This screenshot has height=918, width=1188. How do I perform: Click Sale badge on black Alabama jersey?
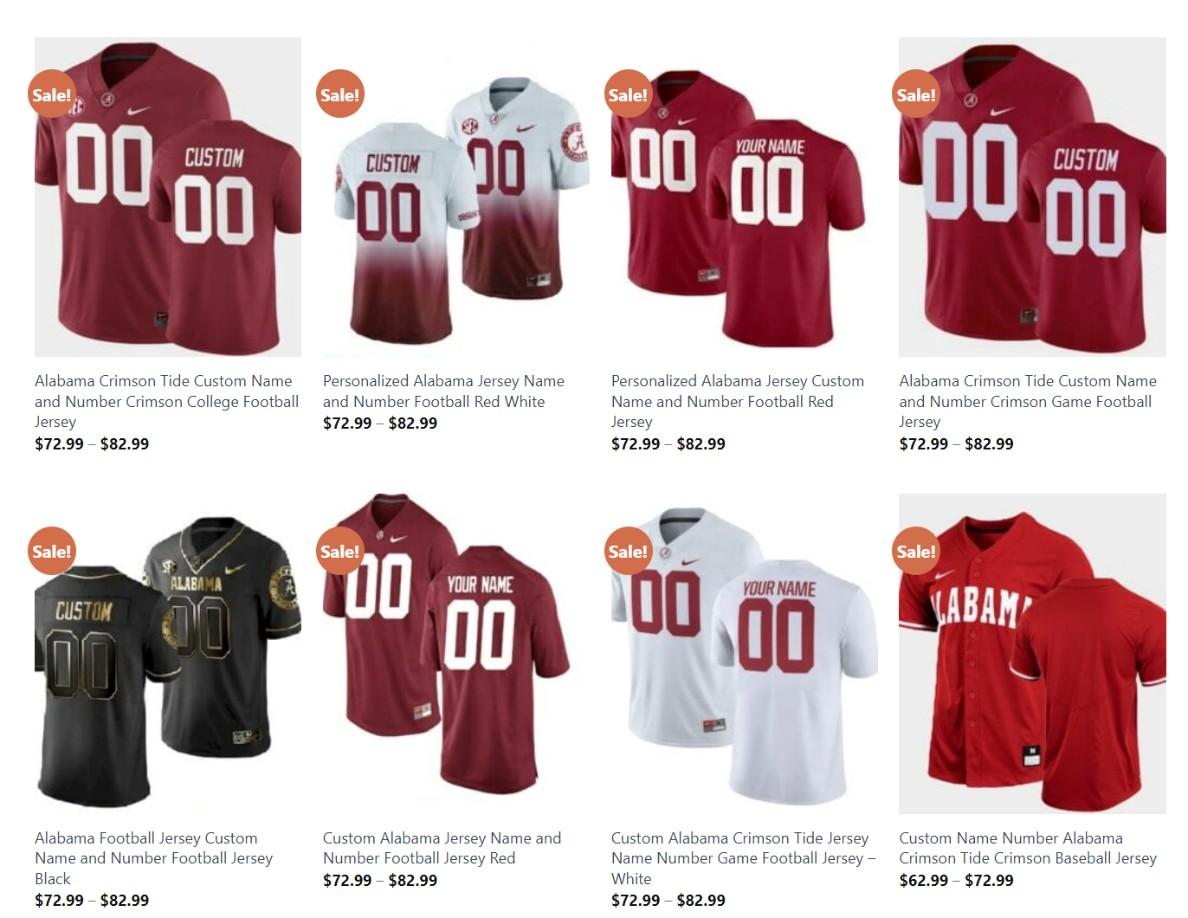coord(52,551)
